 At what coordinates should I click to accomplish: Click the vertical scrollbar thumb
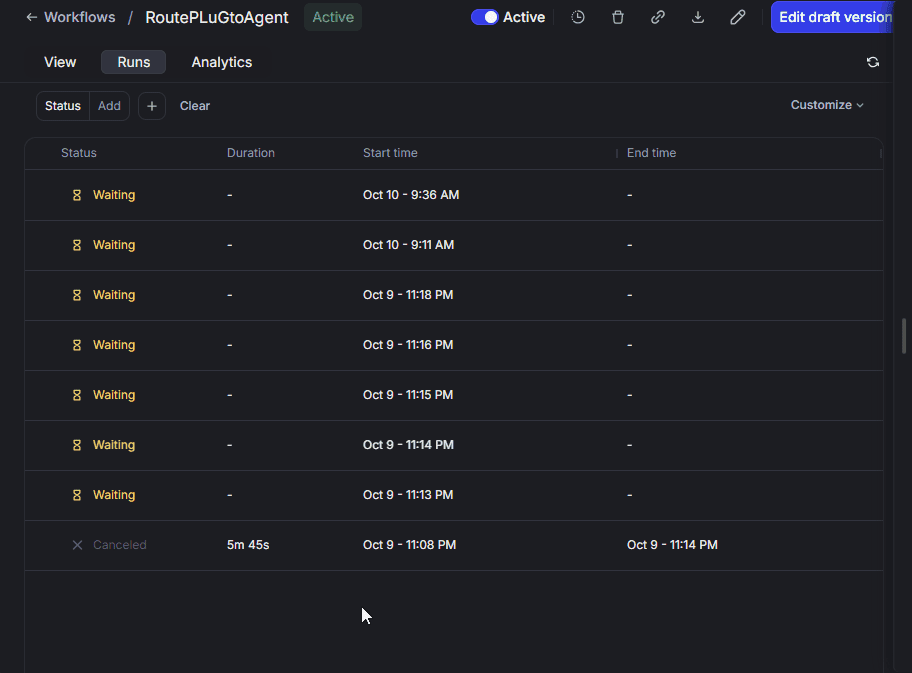tap(904, 336)
